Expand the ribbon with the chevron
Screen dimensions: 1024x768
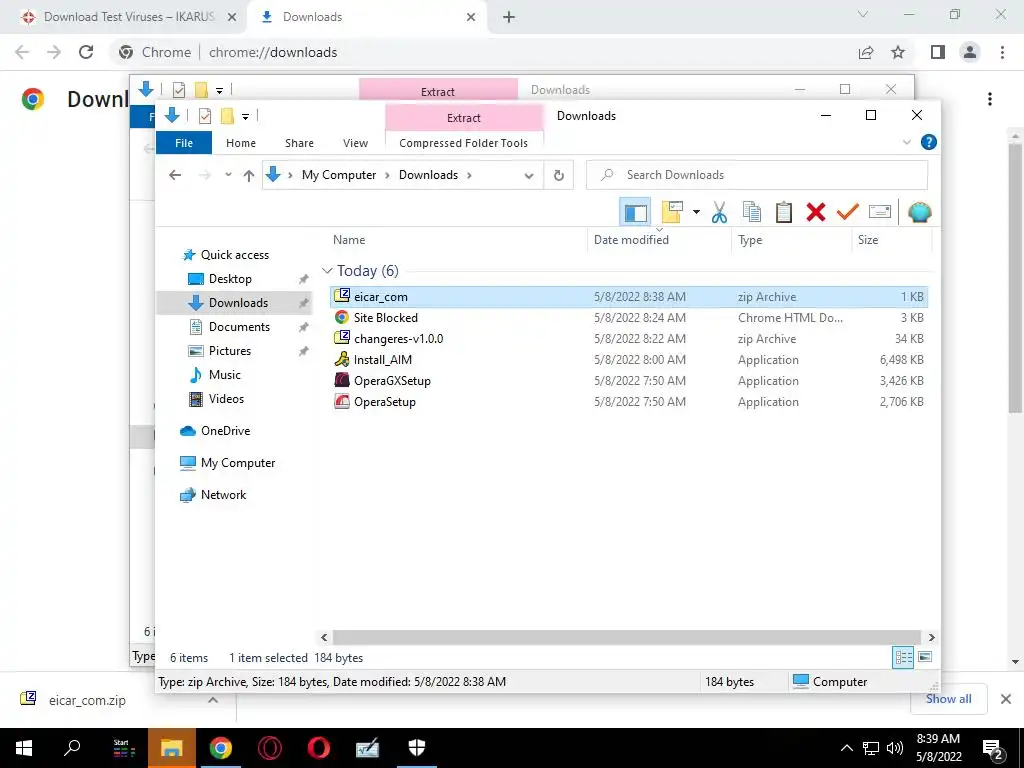click(907, 142)
